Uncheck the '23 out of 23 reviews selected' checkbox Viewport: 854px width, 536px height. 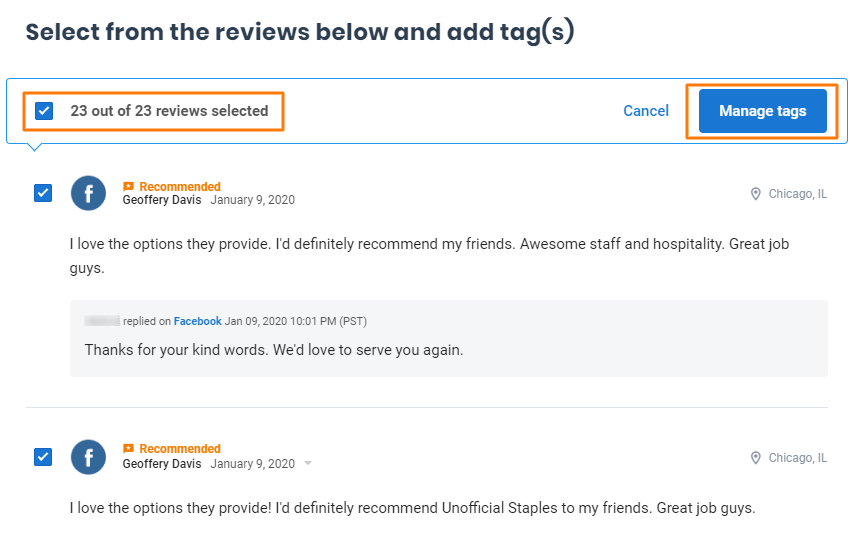[x=44, y=111]
